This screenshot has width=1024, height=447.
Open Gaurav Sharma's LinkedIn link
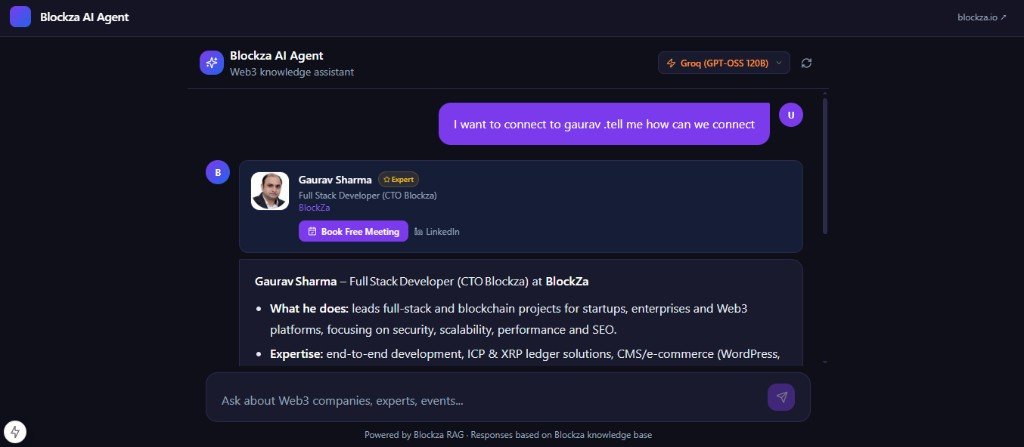pos(437,231)
